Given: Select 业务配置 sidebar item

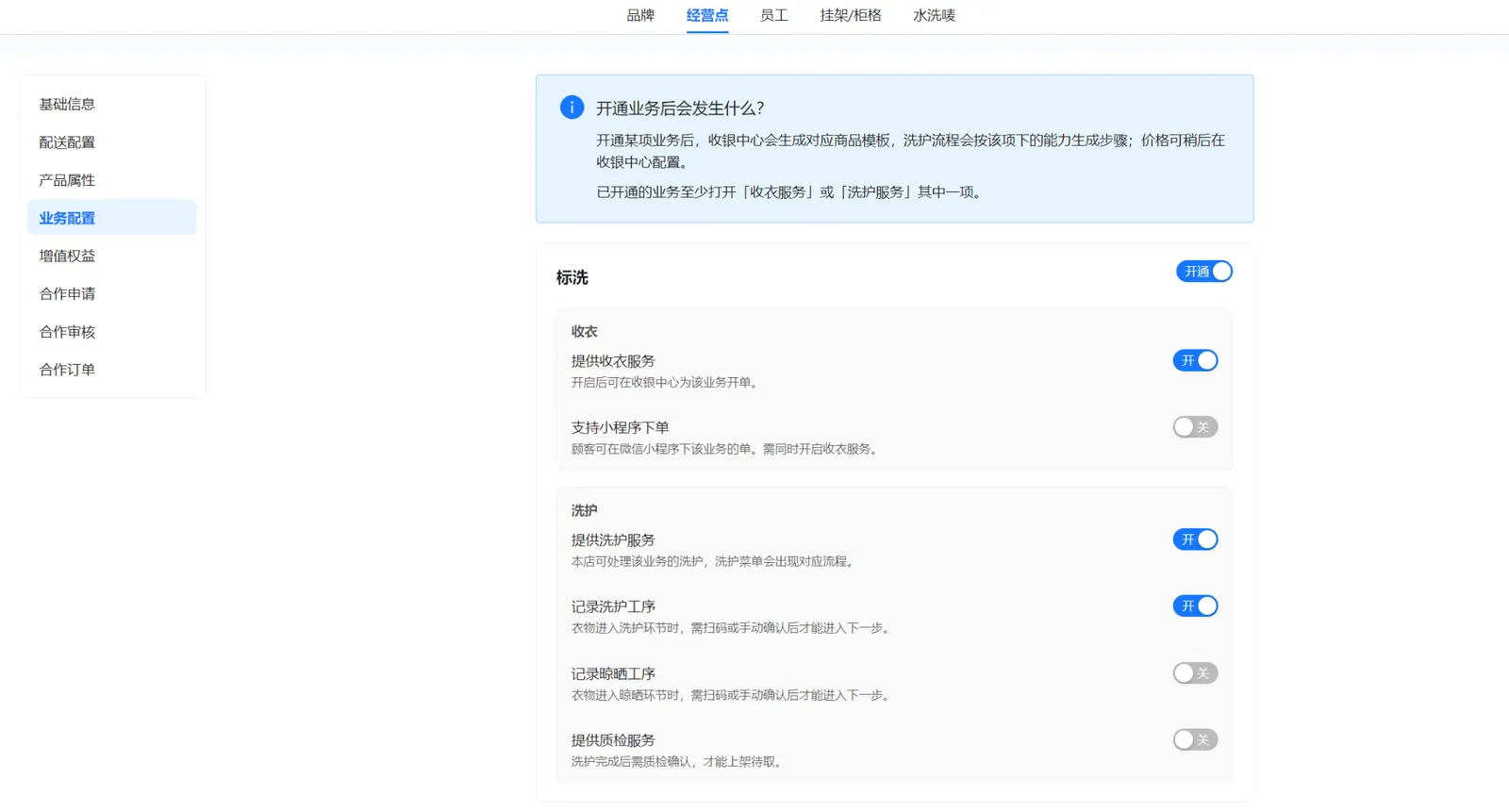Looking at the screenshot, I should click(x=112, y=218).
